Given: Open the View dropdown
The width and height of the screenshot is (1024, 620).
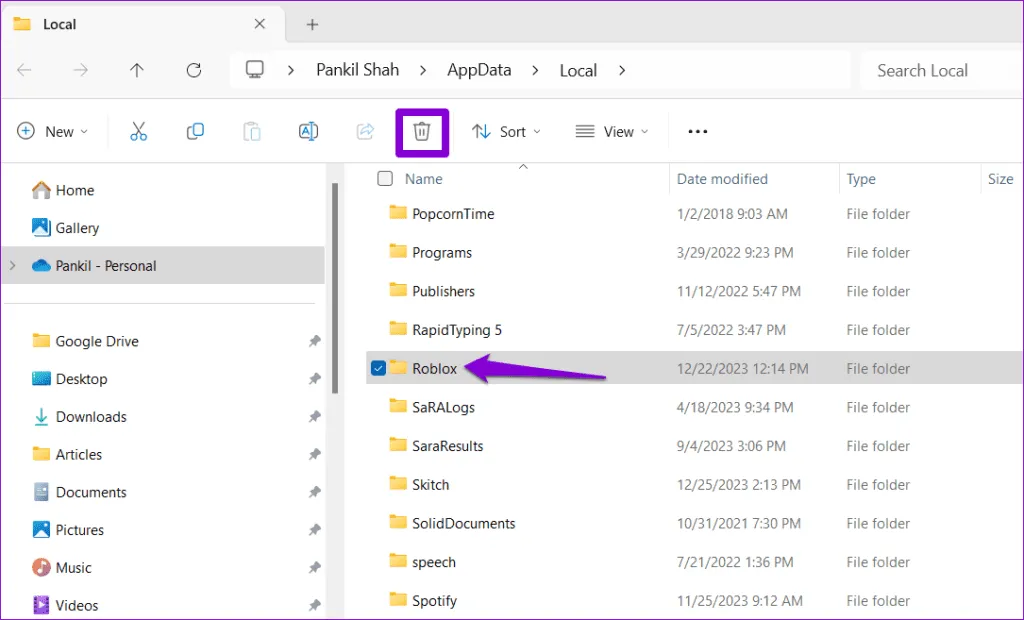Looking at the screenshot, I should pos(612,132).
